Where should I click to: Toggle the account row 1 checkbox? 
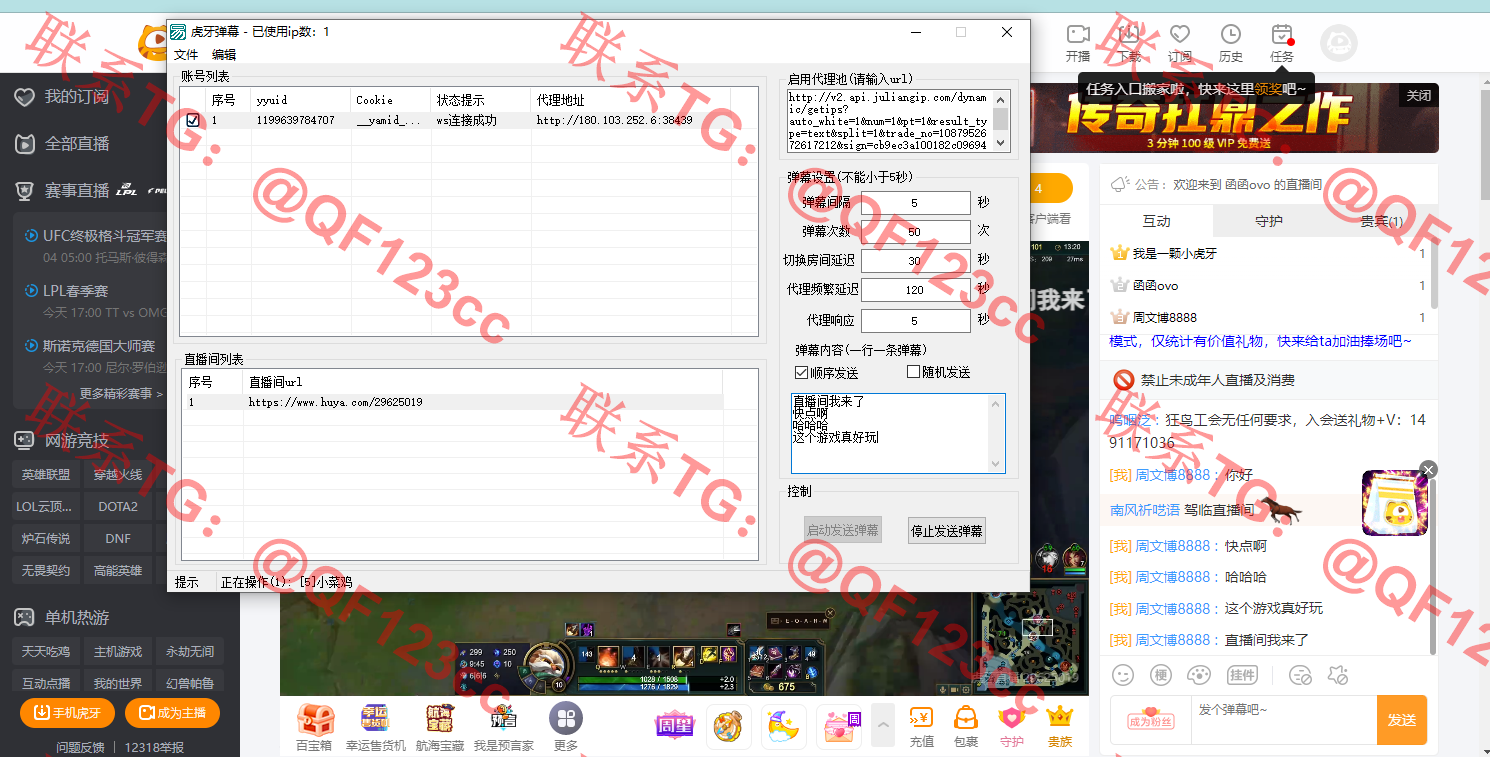pyautogui.click(x=193, y=120)
